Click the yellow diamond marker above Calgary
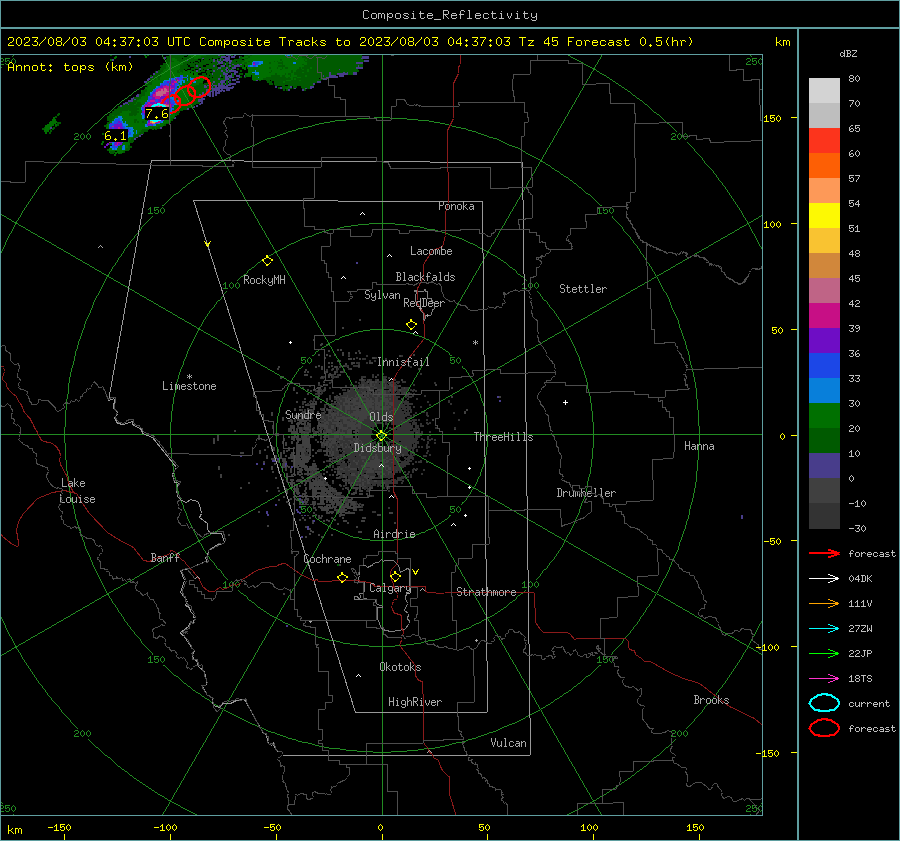900x841 pixels. (x=395, y=576)
